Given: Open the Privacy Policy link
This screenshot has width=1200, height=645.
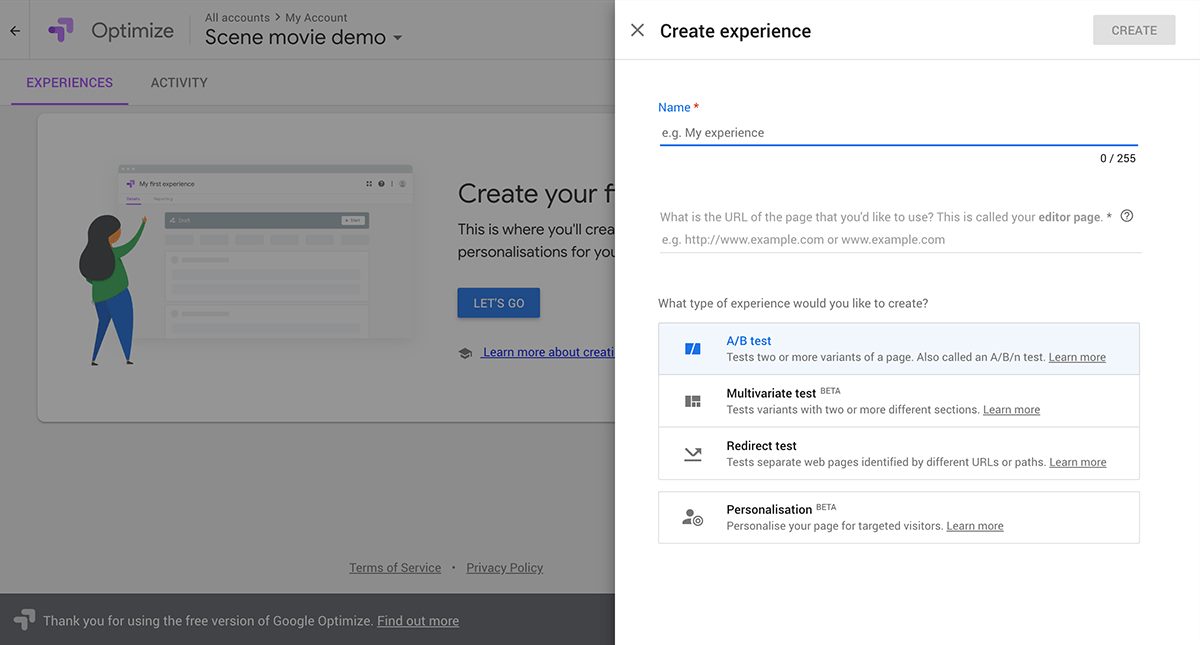Looking at the screenshot, I should (x=505, y=568).
